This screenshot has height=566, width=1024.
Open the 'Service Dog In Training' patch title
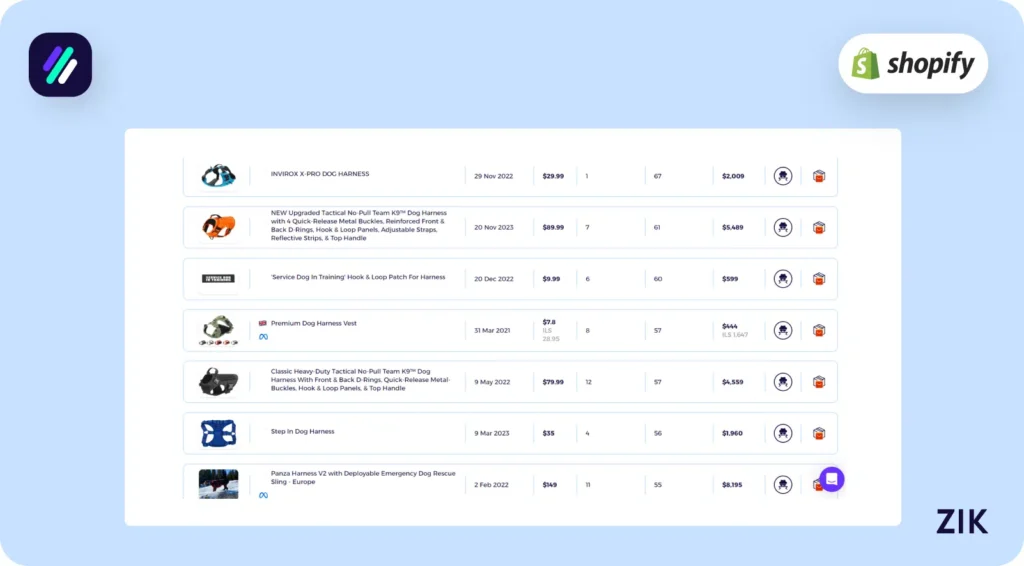click(x=358, y=277)
